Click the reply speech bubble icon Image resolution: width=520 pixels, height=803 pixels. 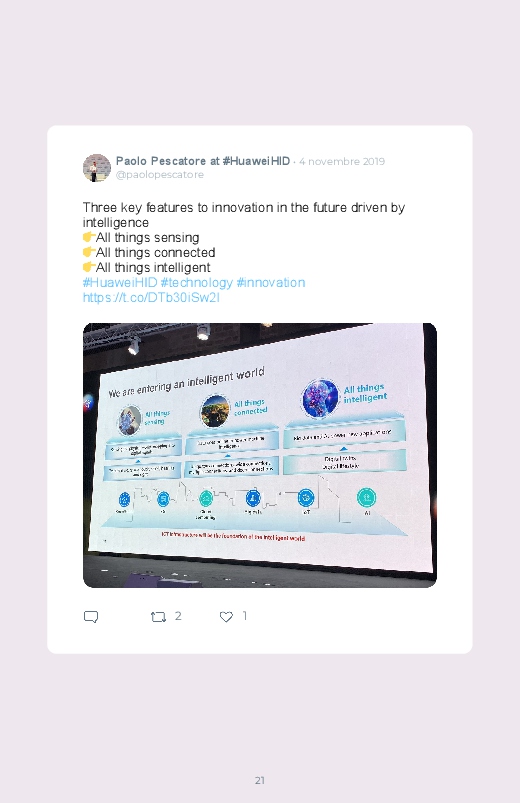coord(91,617)
